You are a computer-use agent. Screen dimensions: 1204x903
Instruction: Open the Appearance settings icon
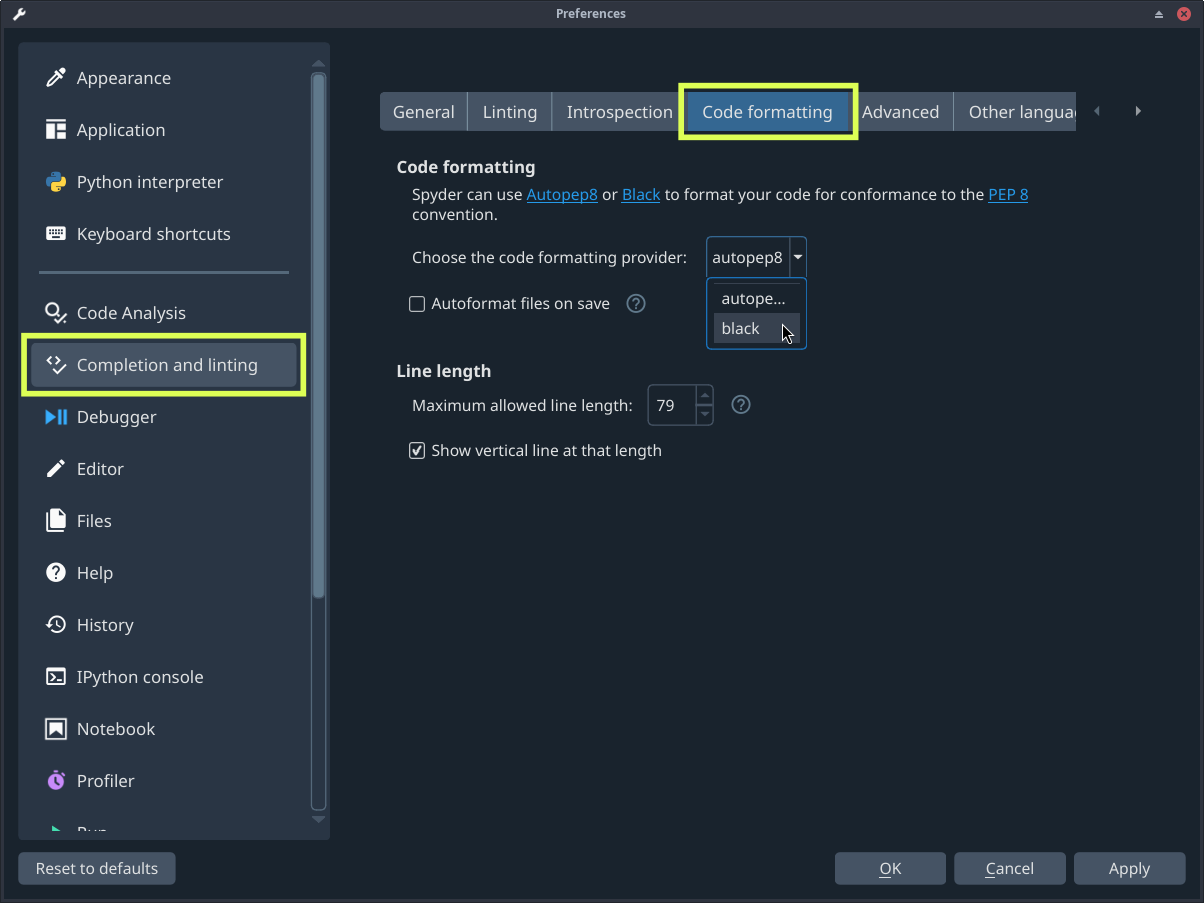(x=57, y=77)
